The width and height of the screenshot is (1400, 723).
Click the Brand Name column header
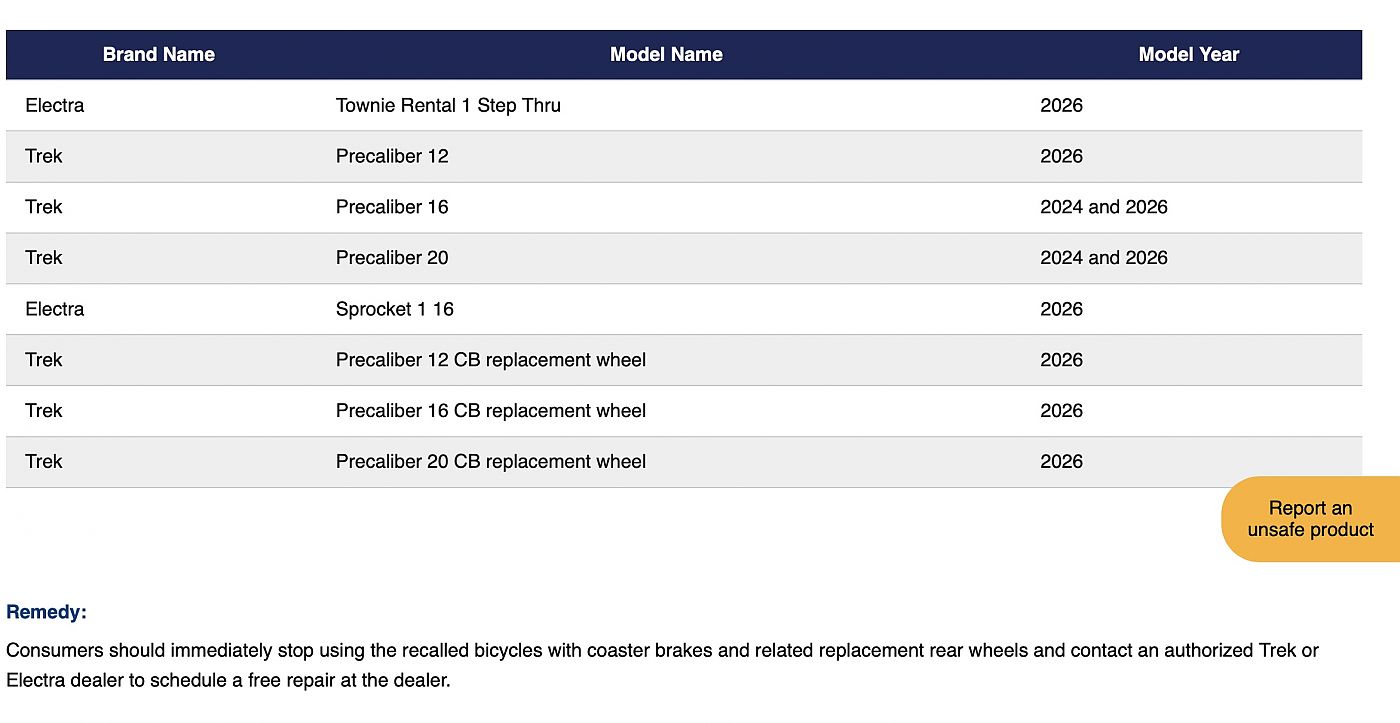(158, 55)
